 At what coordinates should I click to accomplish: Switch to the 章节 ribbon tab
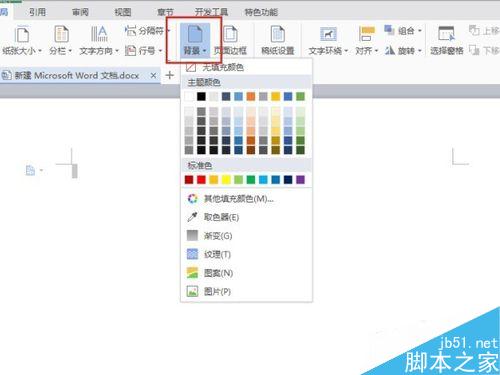click(x=166, y=12)
